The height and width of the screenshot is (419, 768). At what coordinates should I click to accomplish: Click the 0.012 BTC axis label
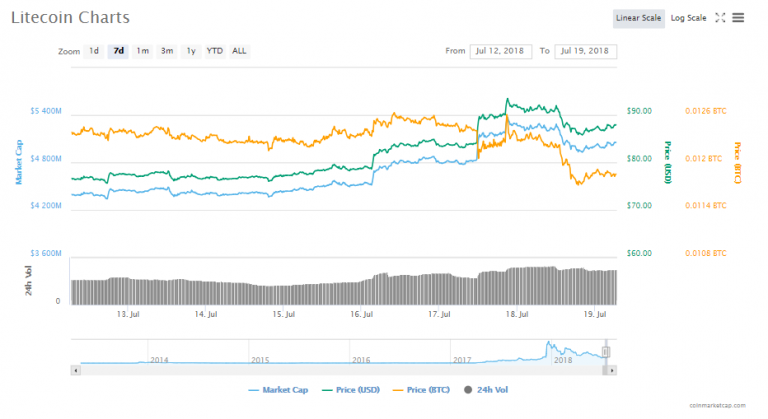coord(704,159)
